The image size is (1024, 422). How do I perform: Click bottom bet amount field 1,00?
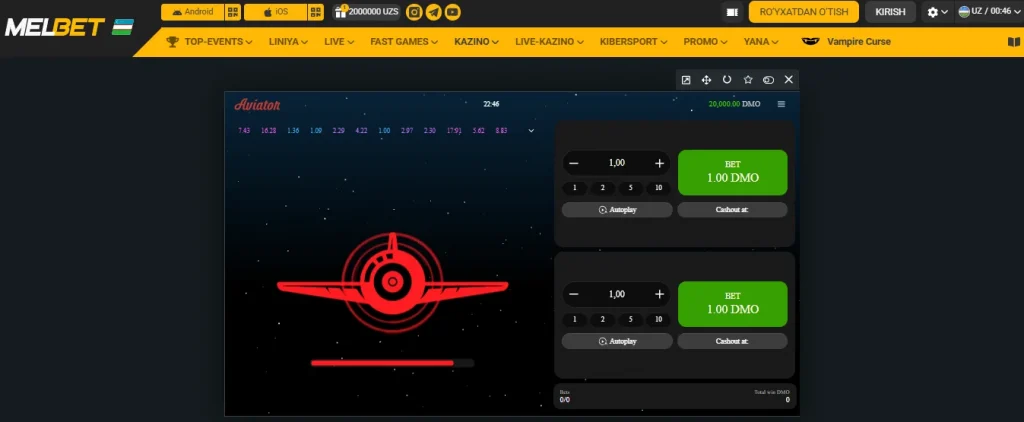click(x=616, y=295)
